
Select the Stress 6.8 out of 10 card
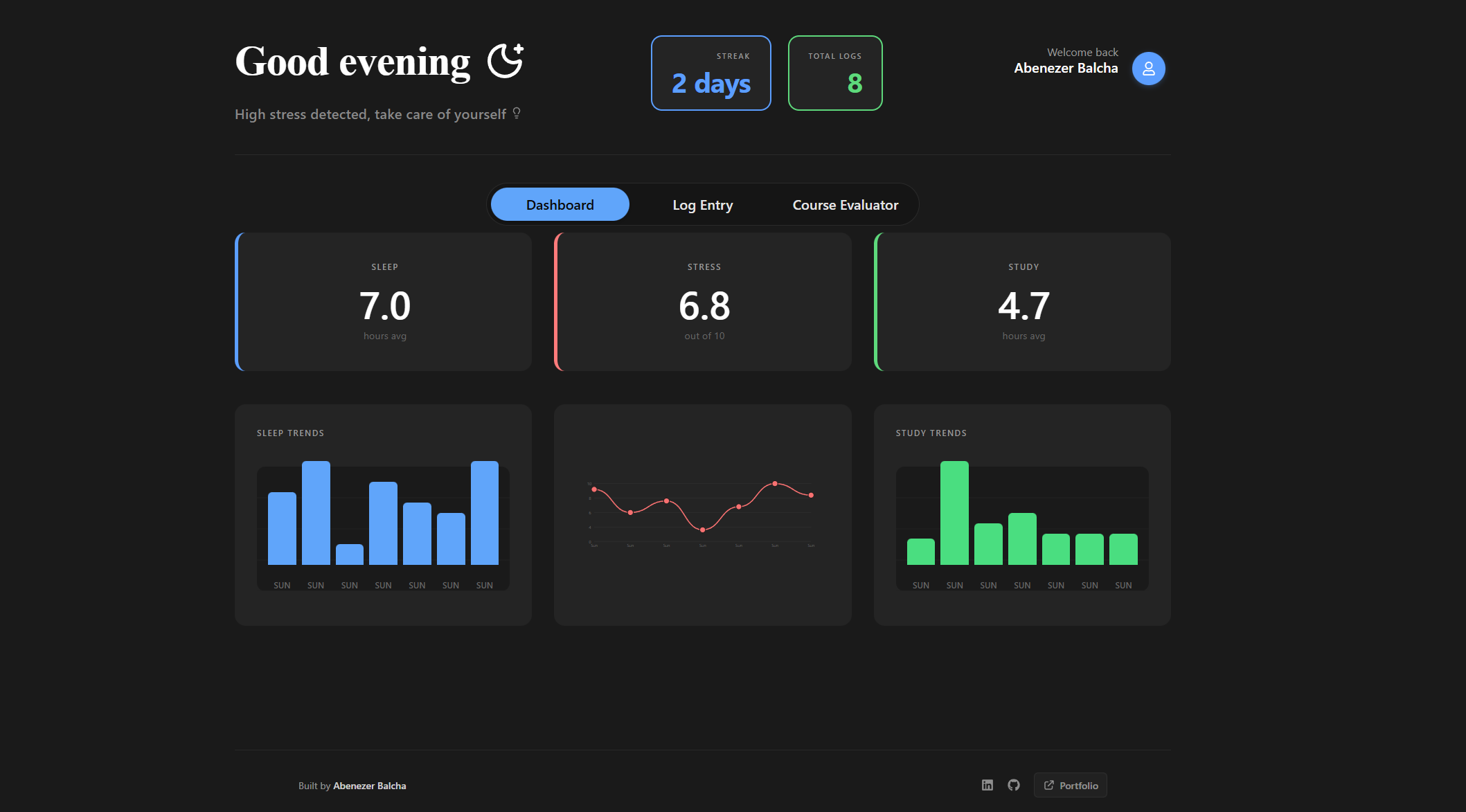(x=703, y=302)
